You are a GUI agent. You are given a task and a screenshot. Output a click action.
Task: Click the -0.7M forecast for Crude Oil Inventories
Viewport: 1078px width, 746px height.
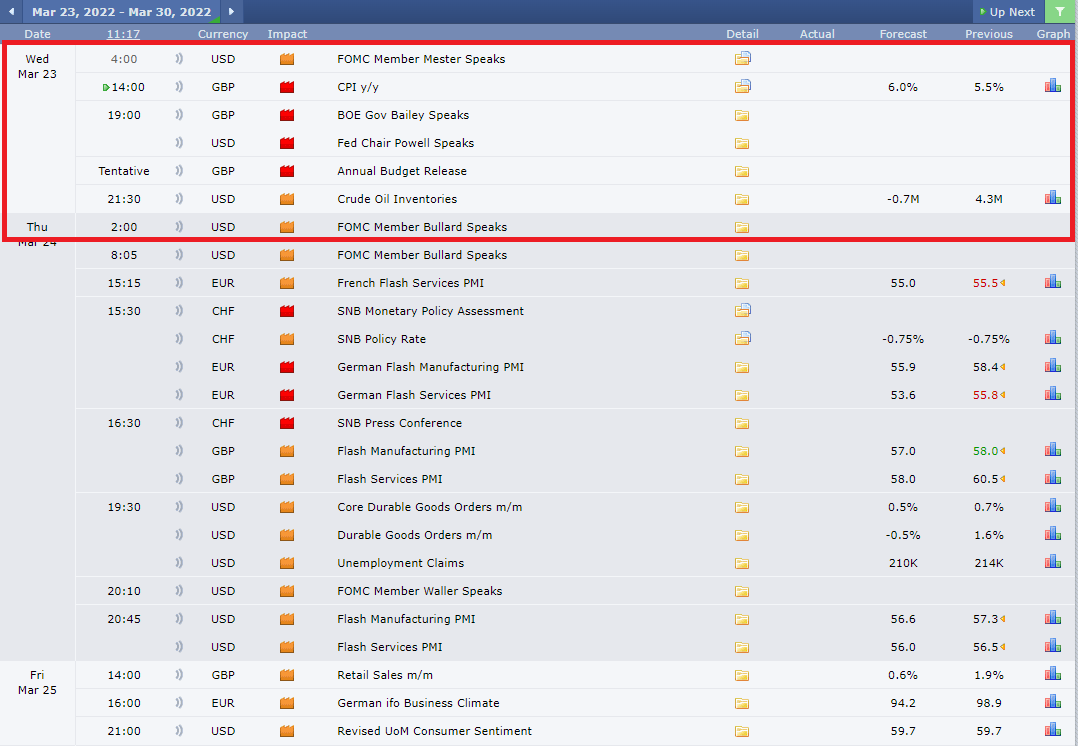903,199
